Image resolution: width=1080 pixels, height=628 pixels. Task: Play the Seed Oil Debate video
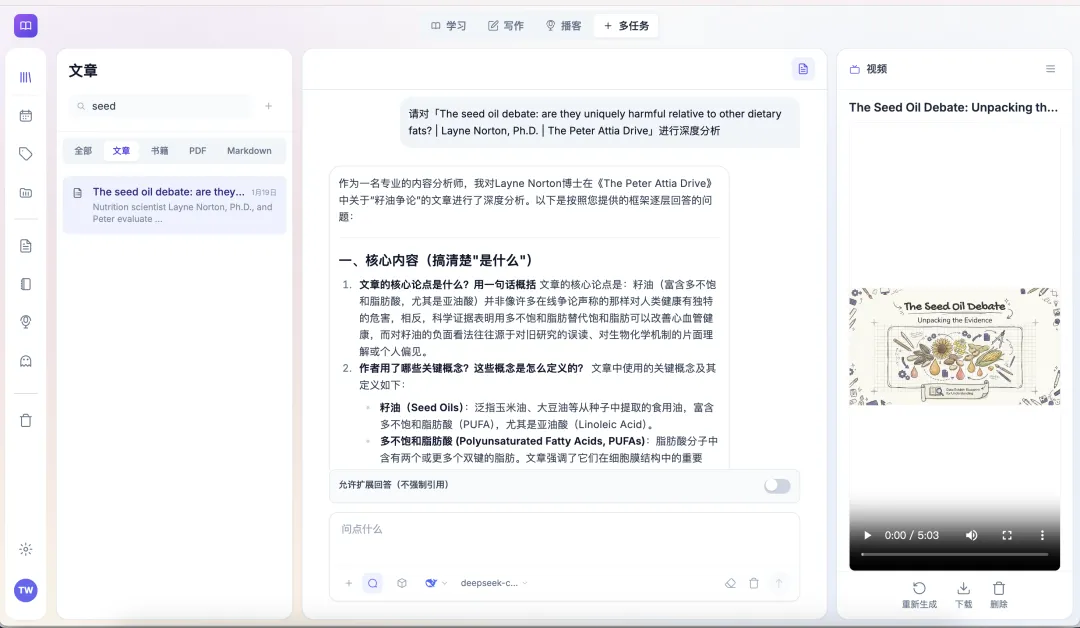pos(867,535)
